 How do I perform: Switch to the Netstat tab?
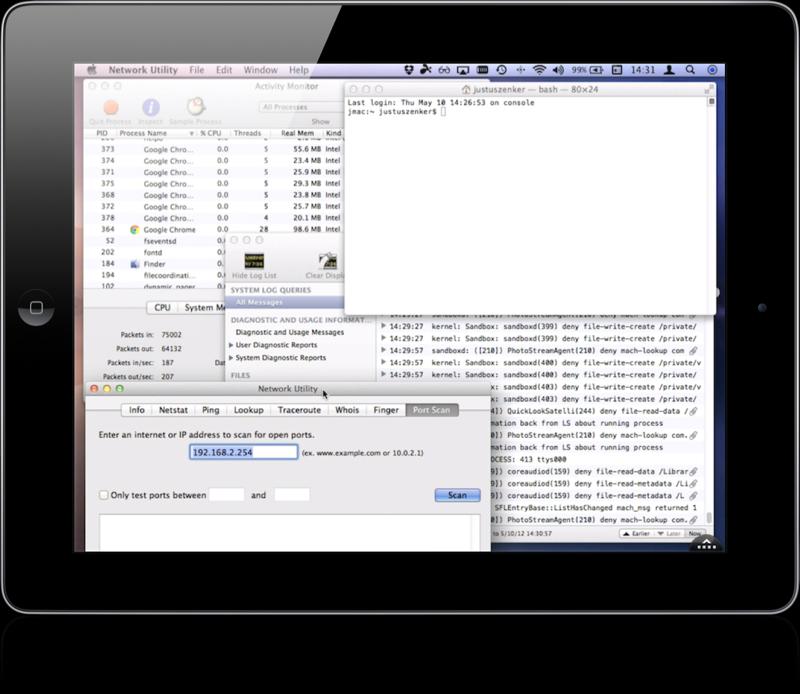[173, 410]
